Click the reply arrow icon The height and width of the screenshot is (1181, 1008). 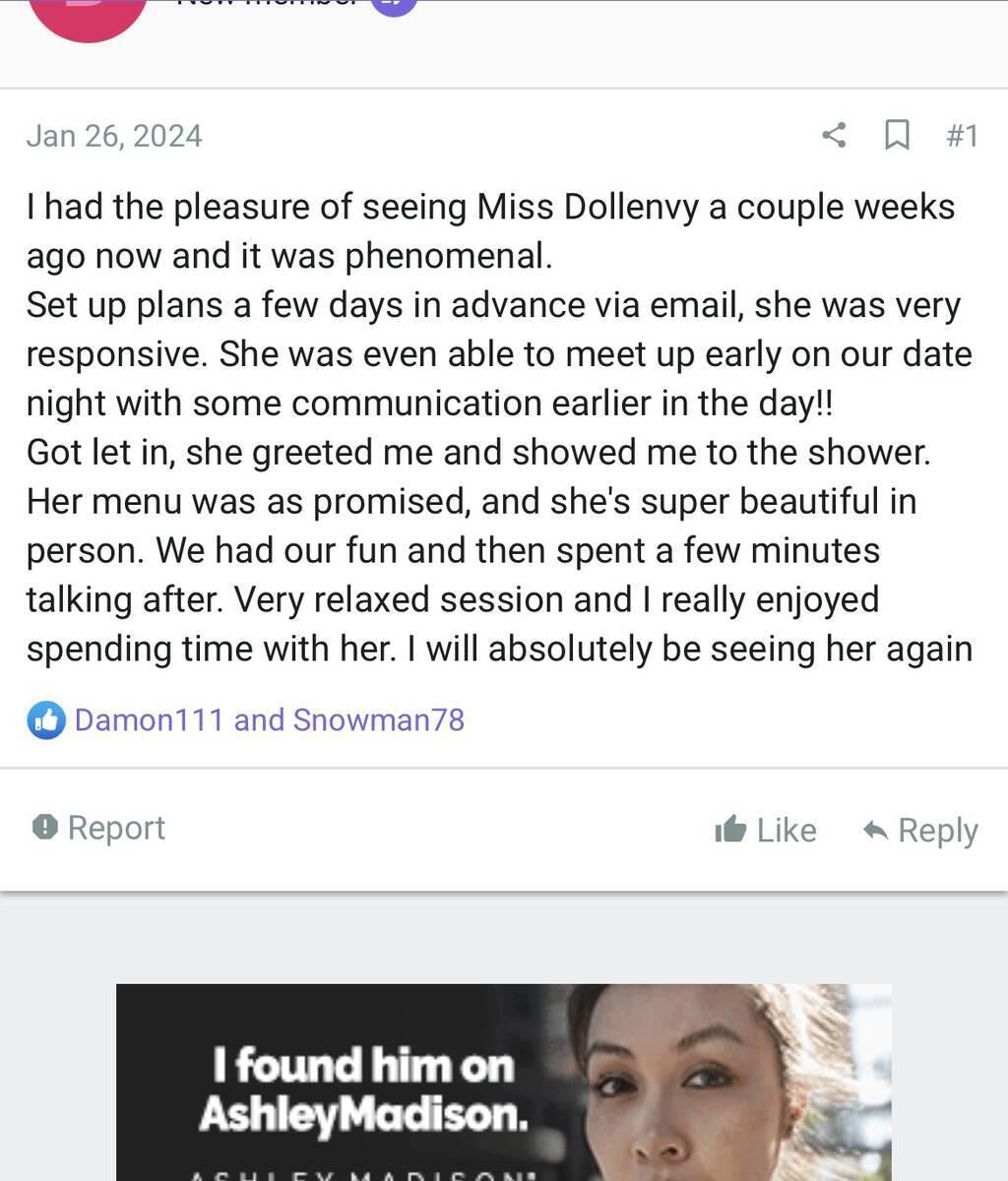click(x=875, y=830)
